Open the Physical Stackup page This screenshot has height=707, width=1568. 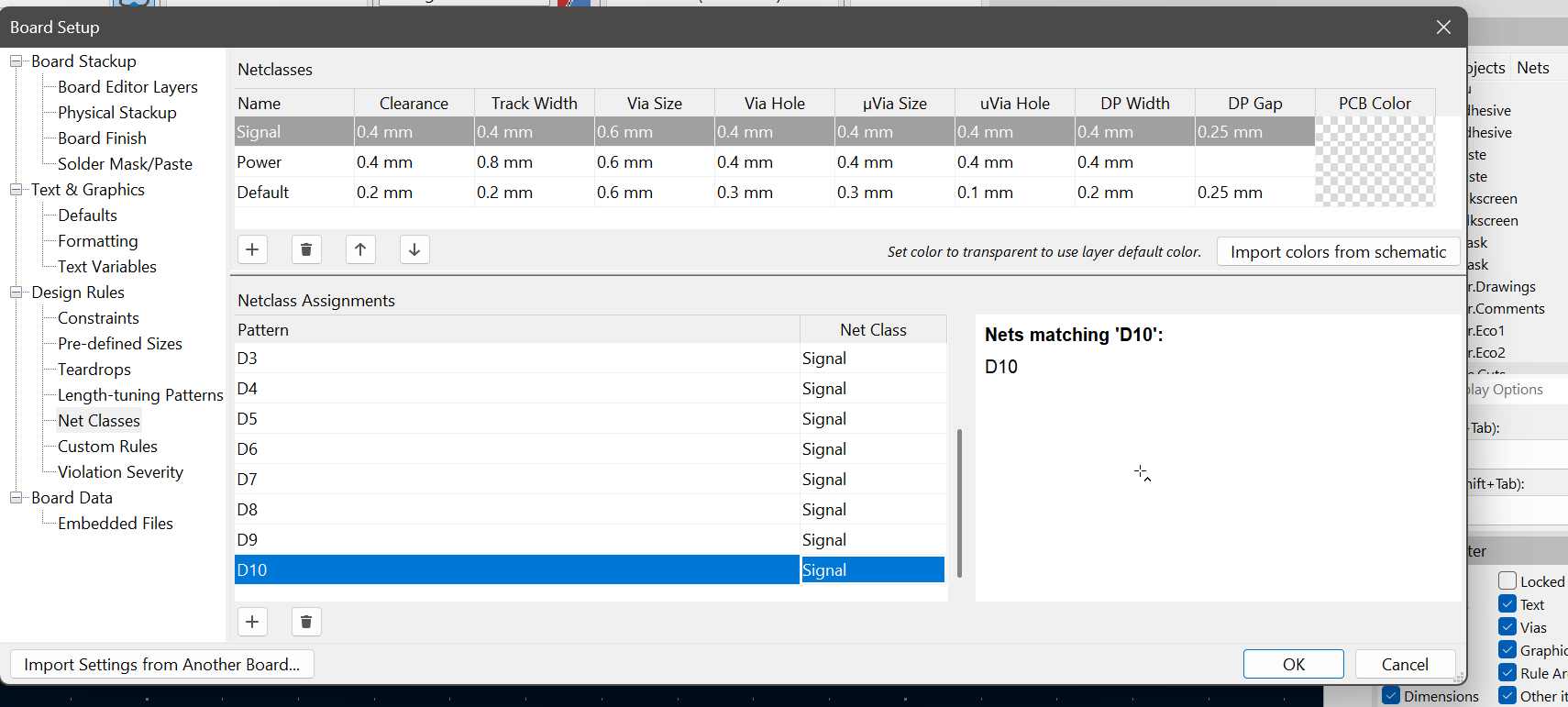coord(117,113)
